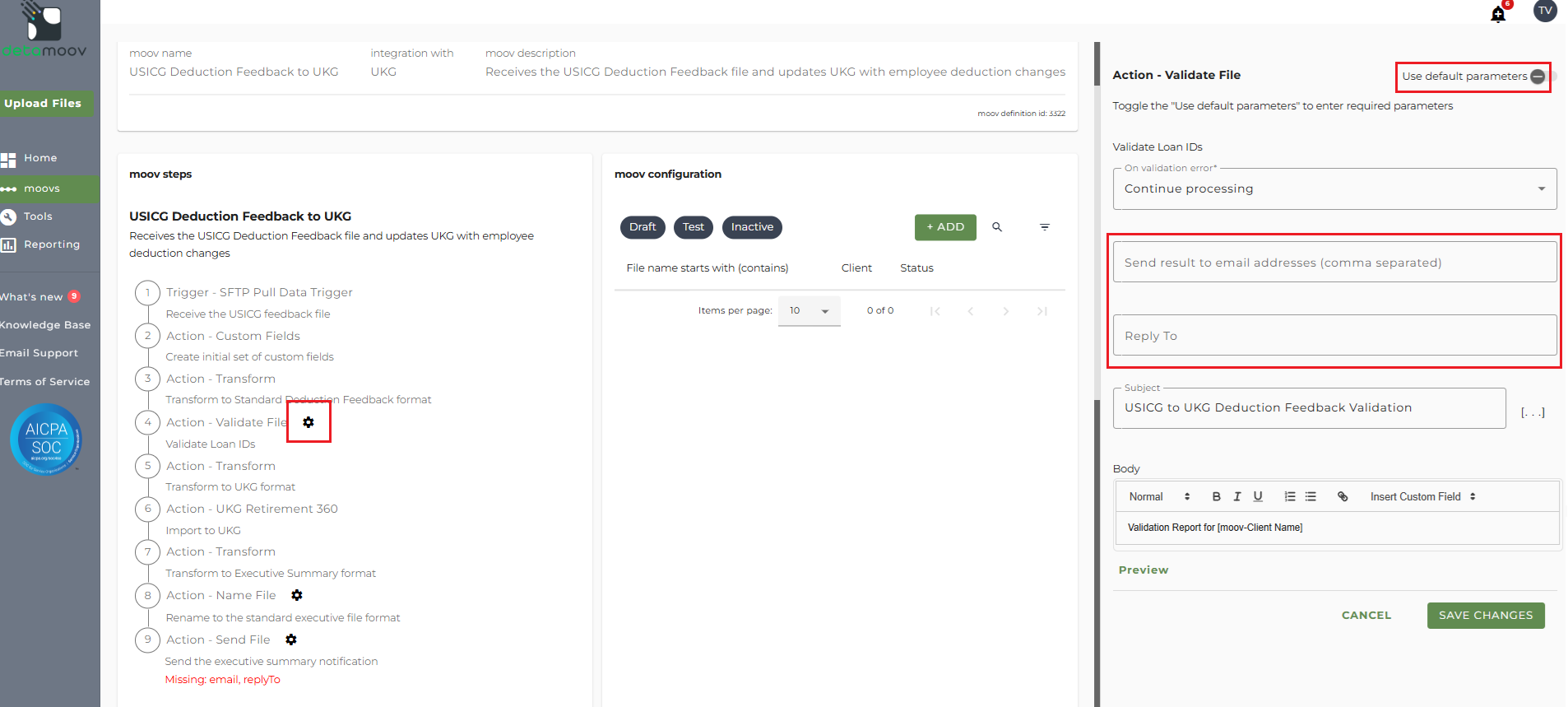The image size is (1568, 707).
Task: Select step 6 Action - UKG Retirement 360
Action: click(x=252, y=509)
